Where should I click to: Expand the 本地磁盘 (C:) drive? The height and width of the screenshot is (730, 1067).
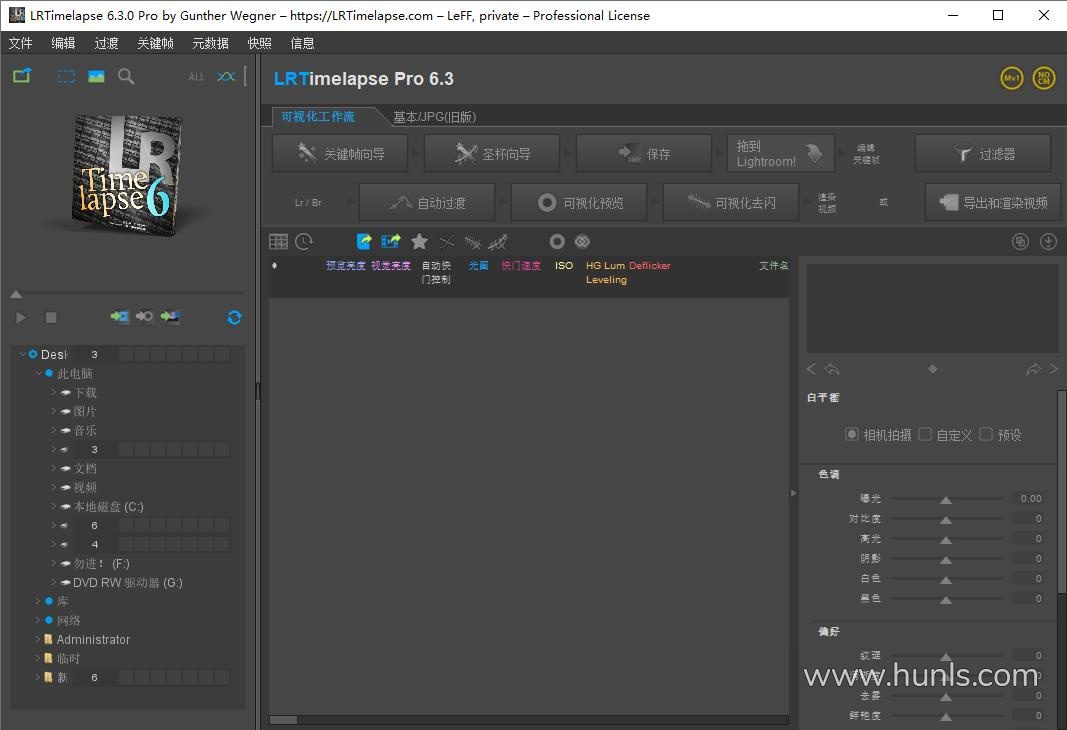coord(54,507)
